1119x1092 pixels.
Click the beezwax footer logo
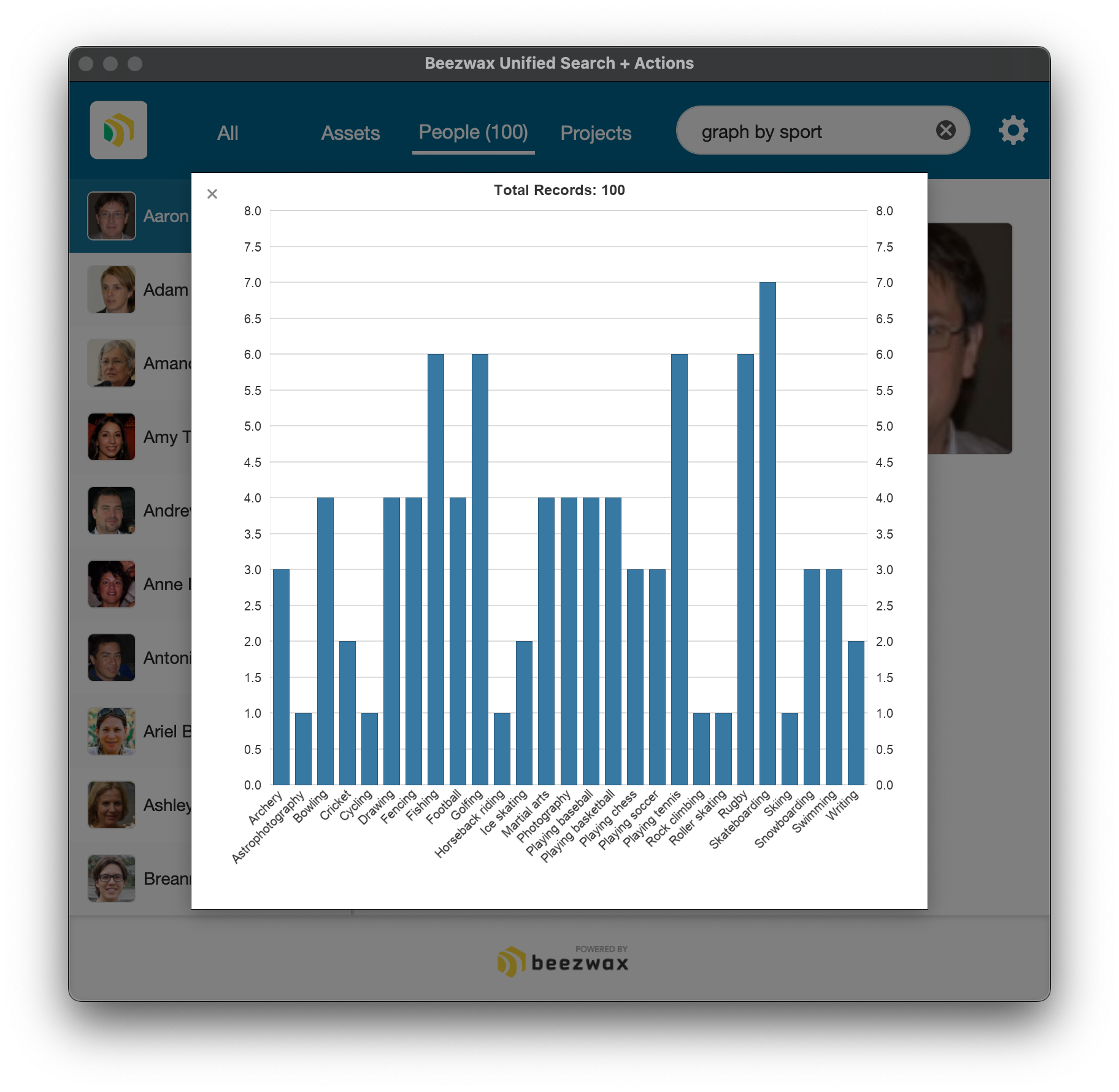coord(563,961)
